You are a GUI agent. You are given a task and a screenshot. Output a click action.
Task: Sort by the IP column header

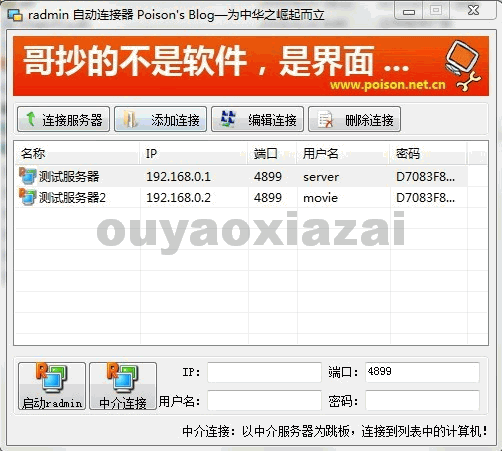[194, 153]
